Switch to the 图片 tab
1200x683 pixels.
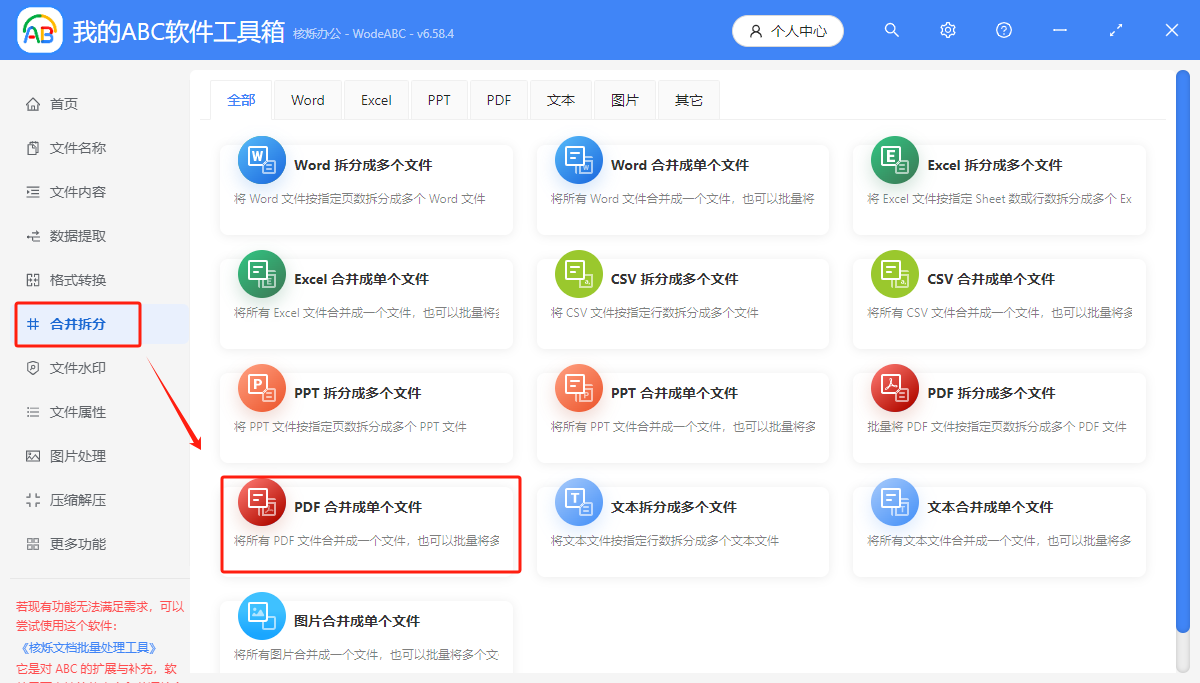pyautogui.click(x=624, y=99)
